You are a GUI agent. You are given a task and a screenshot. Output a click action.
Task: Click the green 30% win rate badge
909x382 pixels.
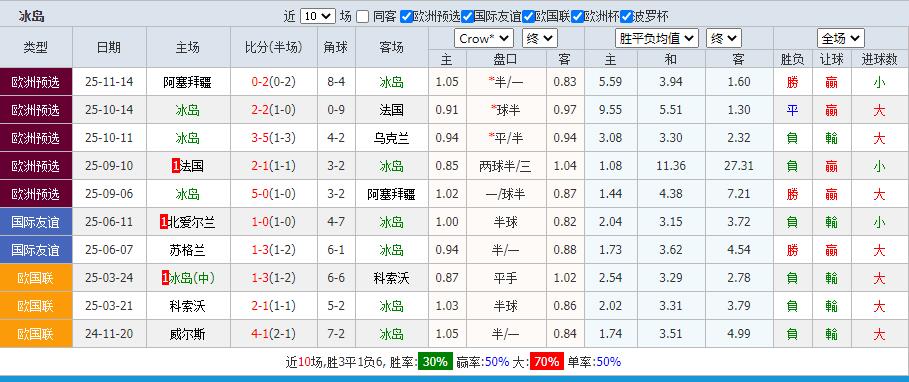[435, 362]
